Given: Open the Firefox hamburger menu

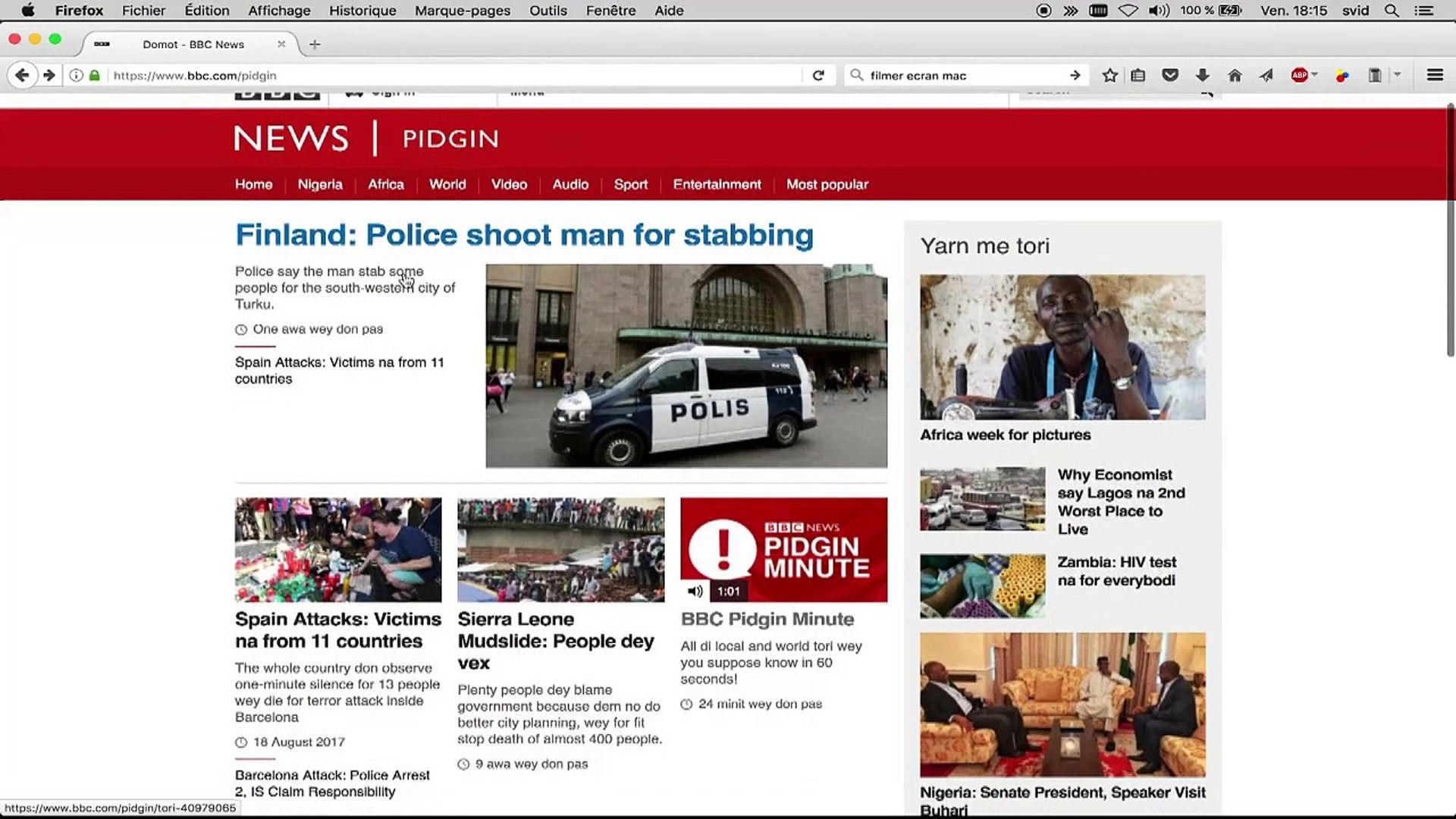Looking at the screenshot, I should (1435, 75).
